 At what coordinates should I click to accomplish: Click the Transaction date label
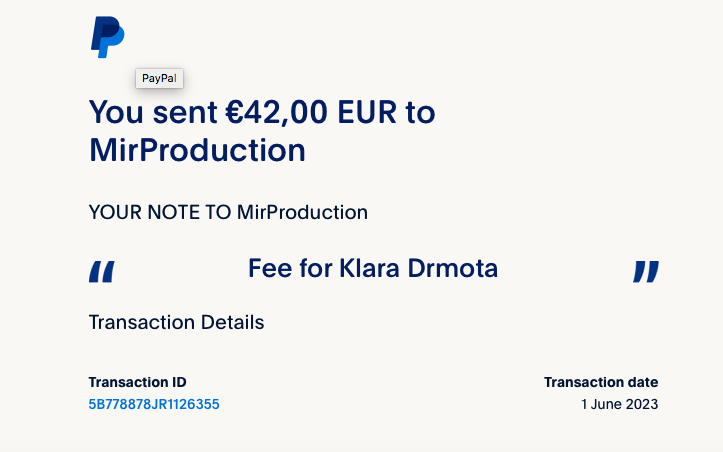click(601, 382)
